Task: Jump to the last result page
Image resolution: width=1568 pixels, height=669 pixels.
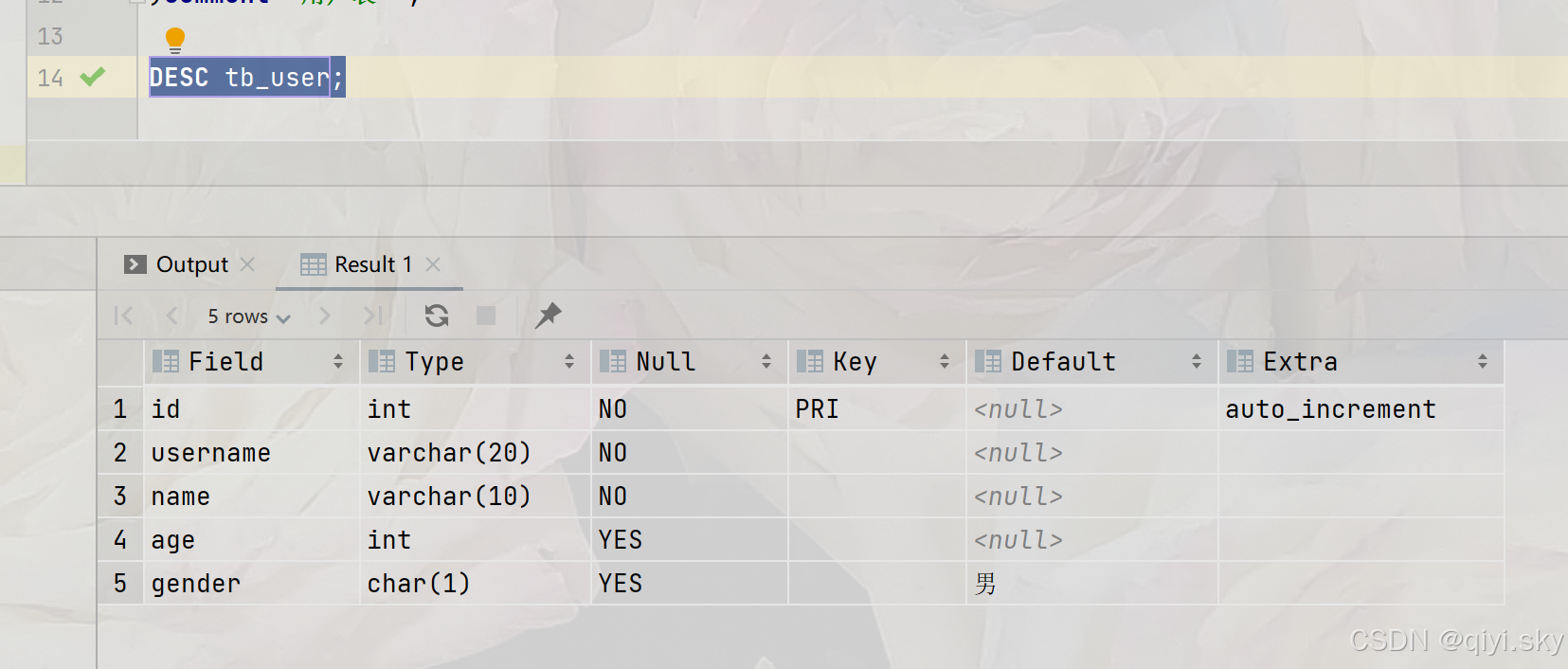Action: point(371,316)
